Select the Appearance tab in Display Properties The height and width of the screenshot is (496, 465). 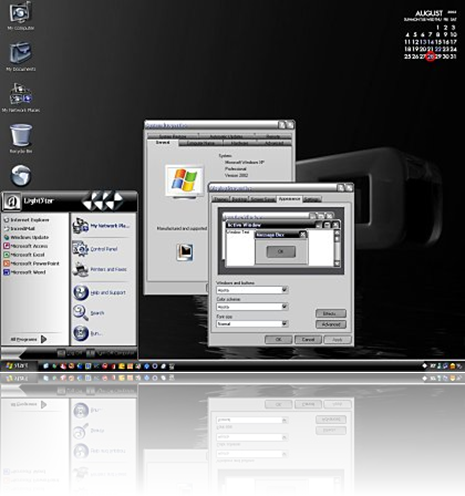coord(289,199)
